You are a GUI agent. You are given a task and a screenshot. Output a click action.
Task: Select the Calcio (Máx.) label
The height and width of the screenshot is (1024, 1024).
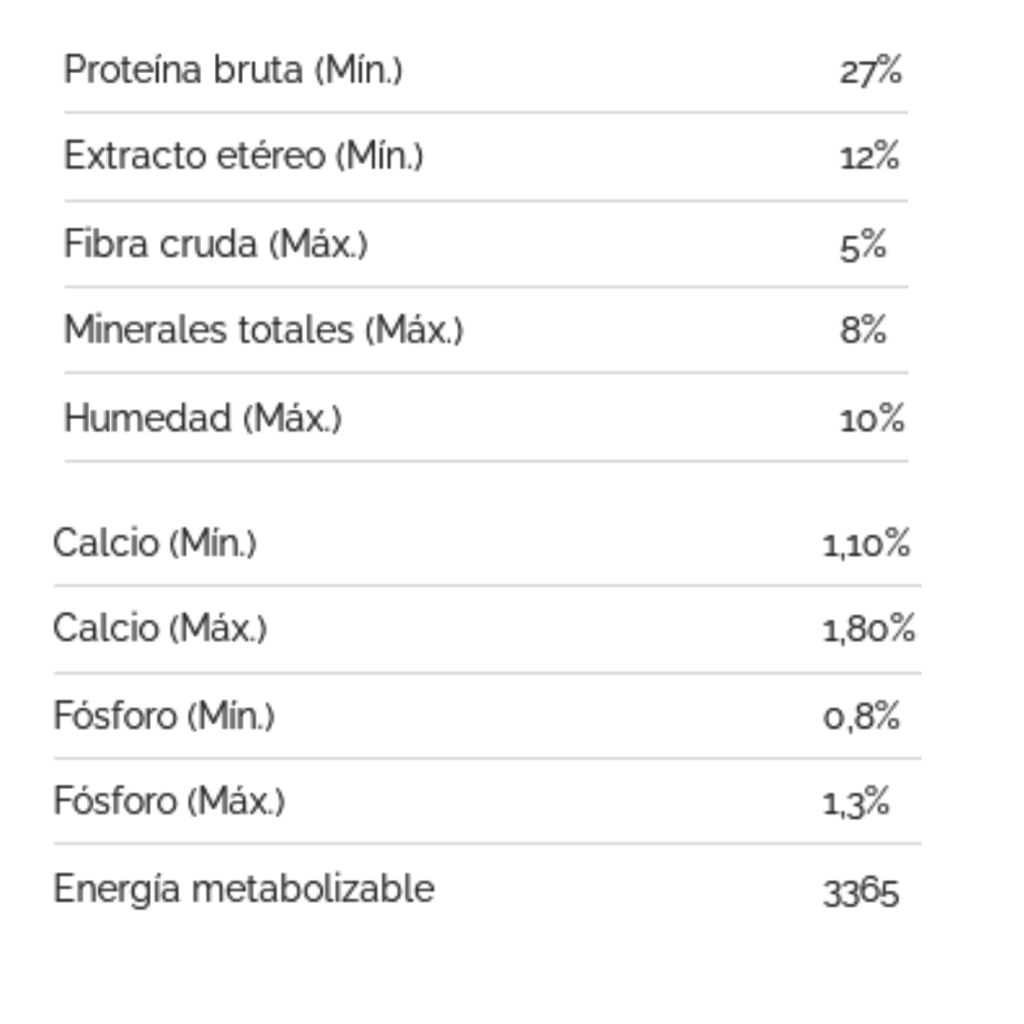[160, 629]
